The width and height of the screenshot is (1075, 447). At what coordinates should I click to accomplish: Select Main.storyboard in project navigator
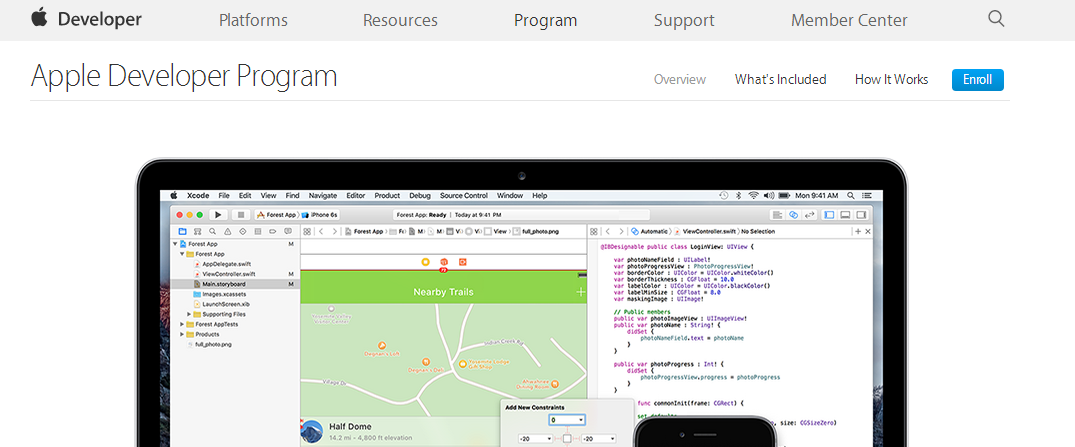coord(234,284)
